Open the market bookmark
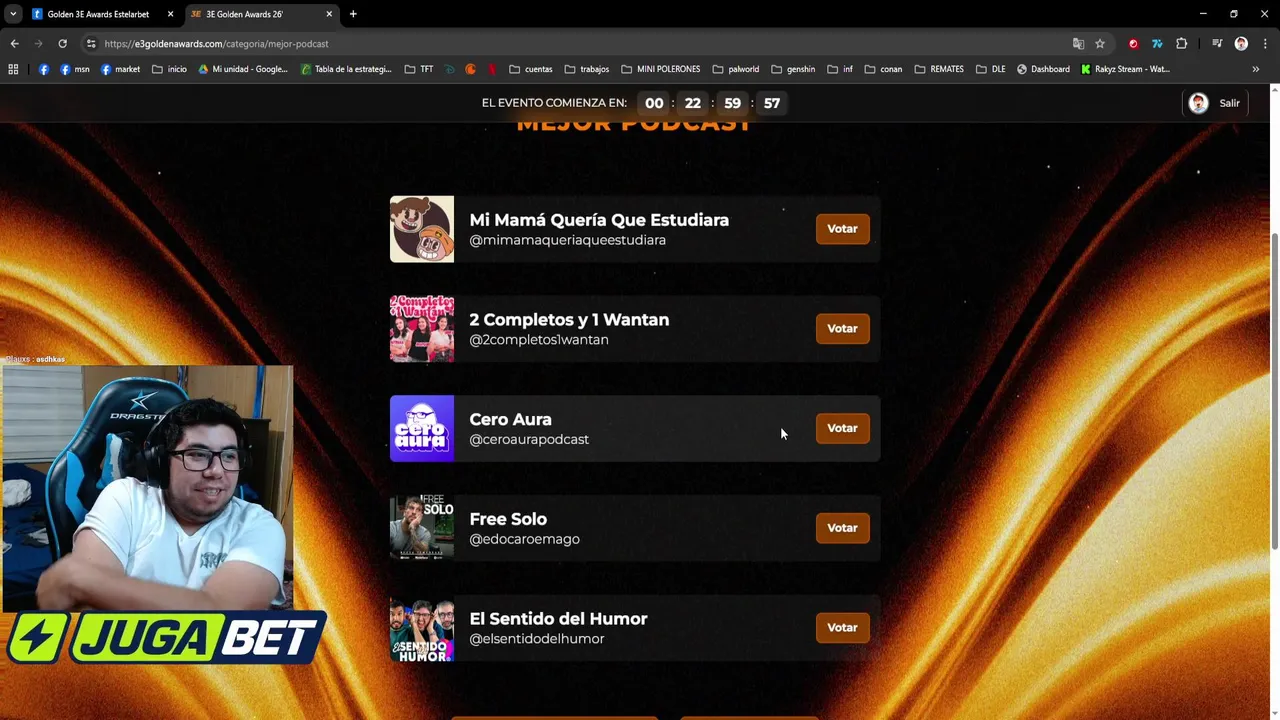This screenshot has width=1280, height=720. pos(120,69)
